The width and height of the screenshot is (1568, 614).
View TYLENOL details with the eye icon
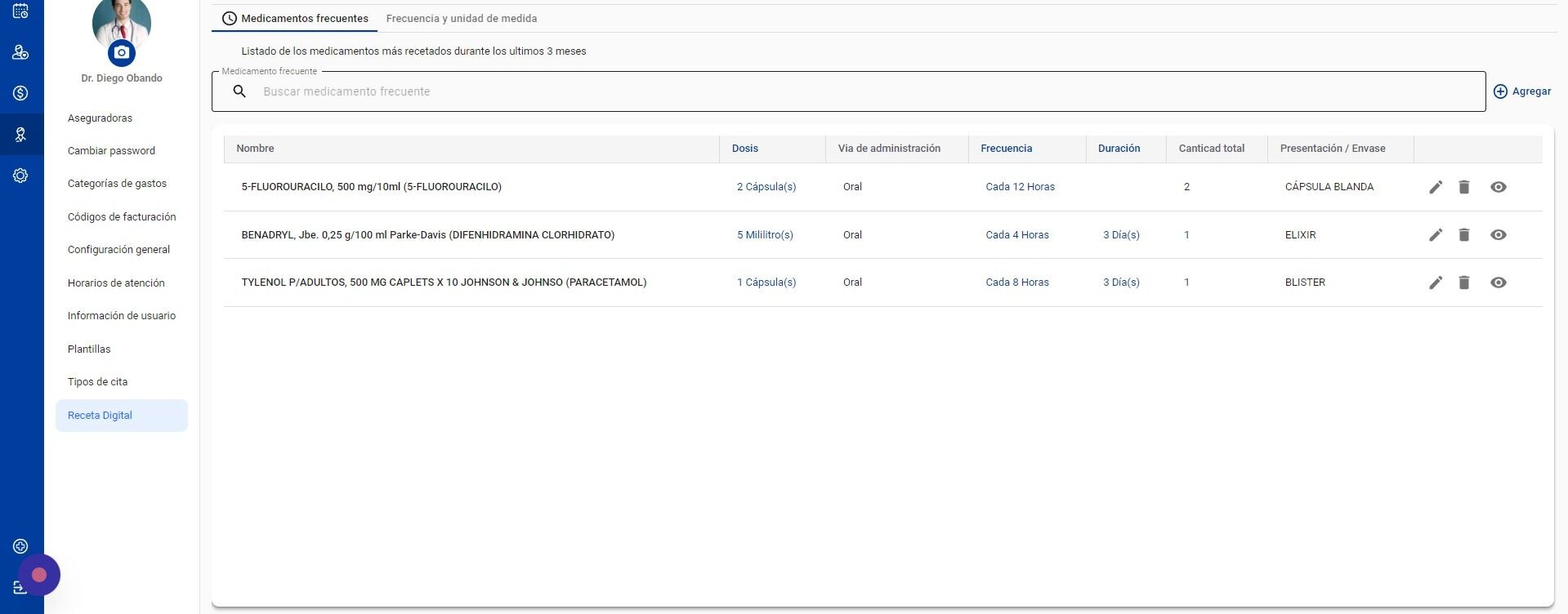(1498, 283)
